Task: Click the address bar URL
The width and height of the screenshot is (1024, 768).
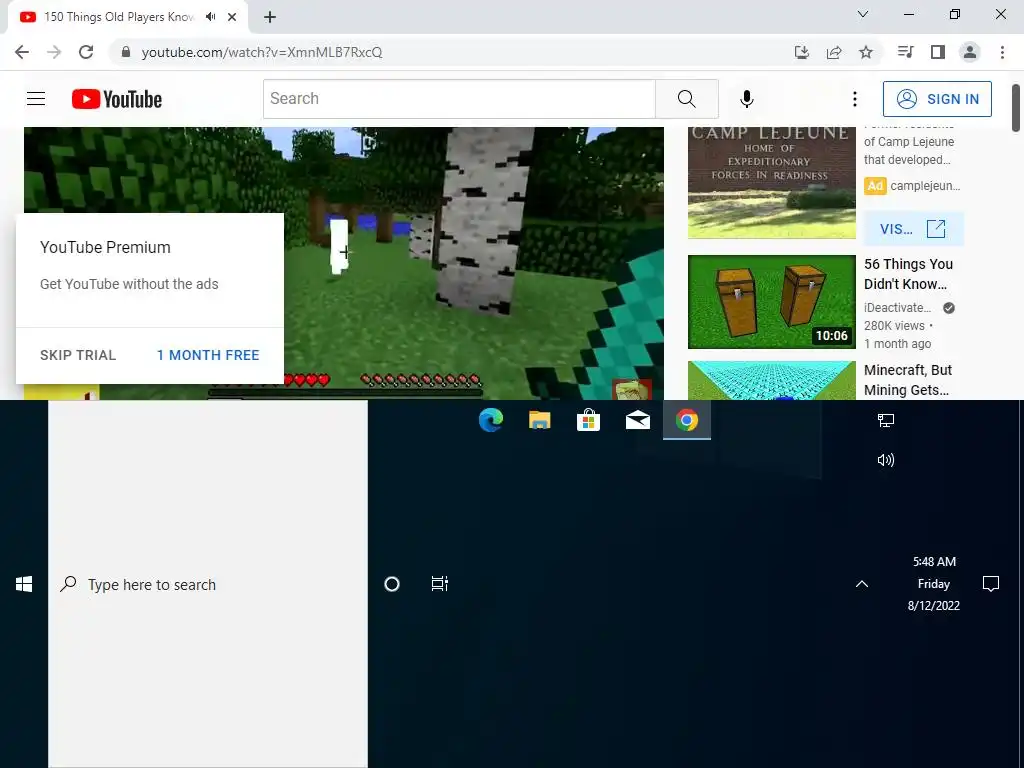Action: click(262, 52)
